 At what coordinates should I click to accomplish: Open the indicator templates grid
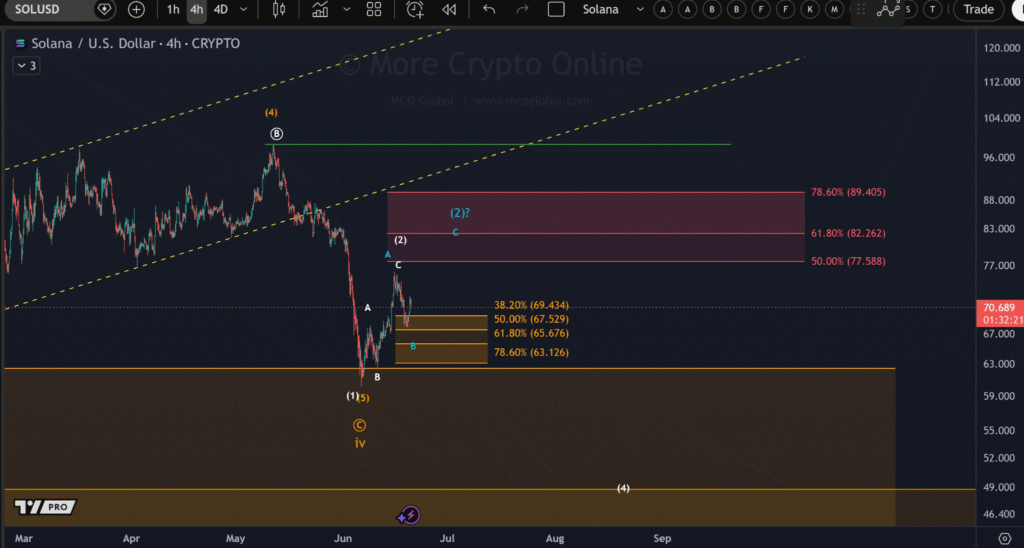click(374, 10)
